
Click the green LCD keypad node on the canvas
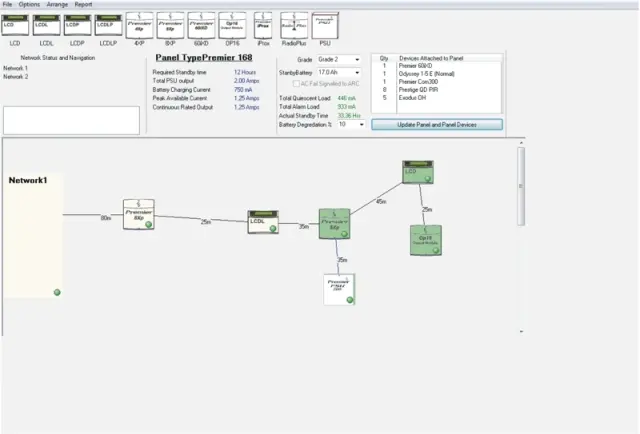pyautogui.click(x=418, y=172)
